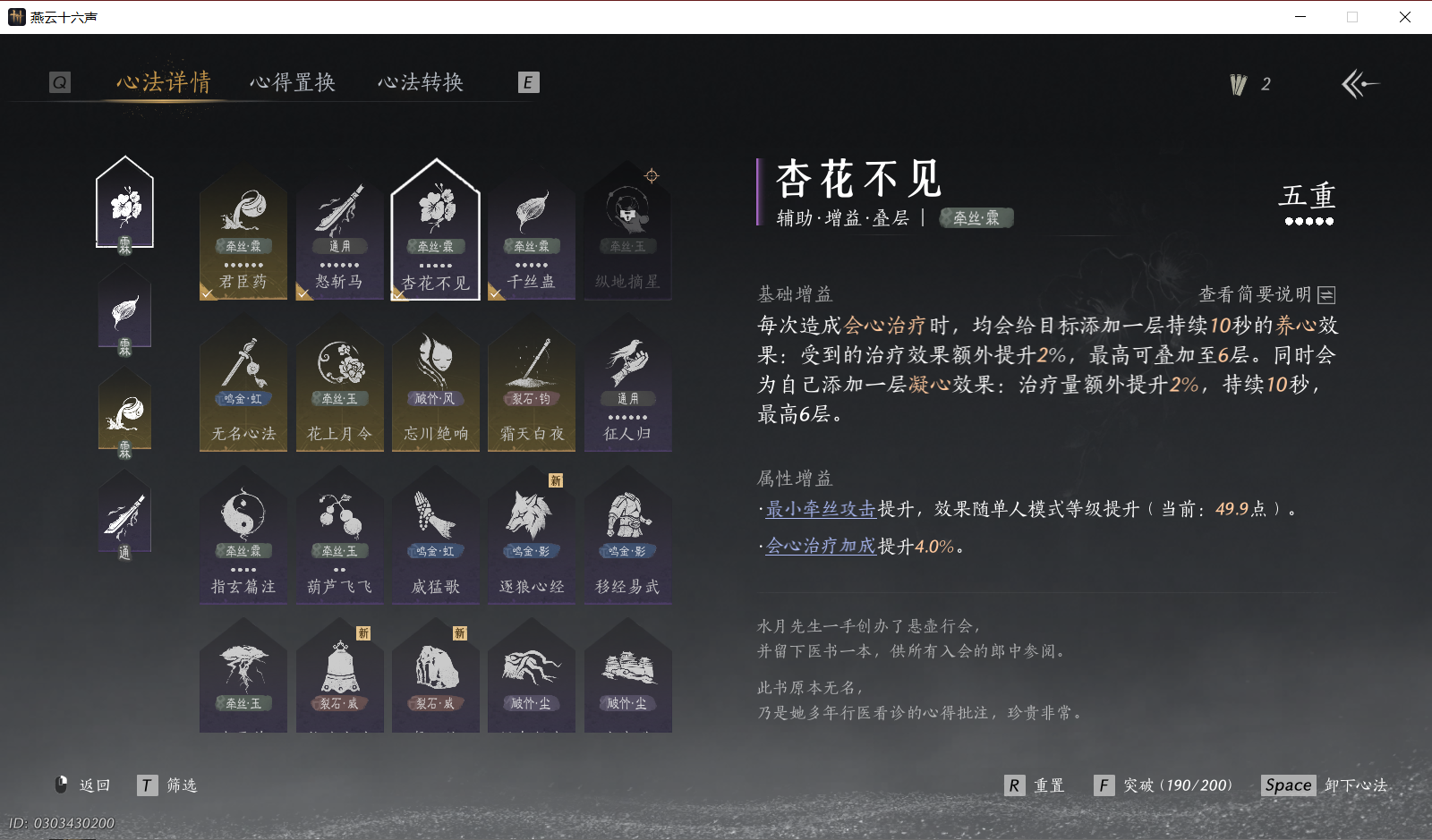
Task: Open the 最小牵丝攻击 attribute link
Action: (x=821, y=509)
